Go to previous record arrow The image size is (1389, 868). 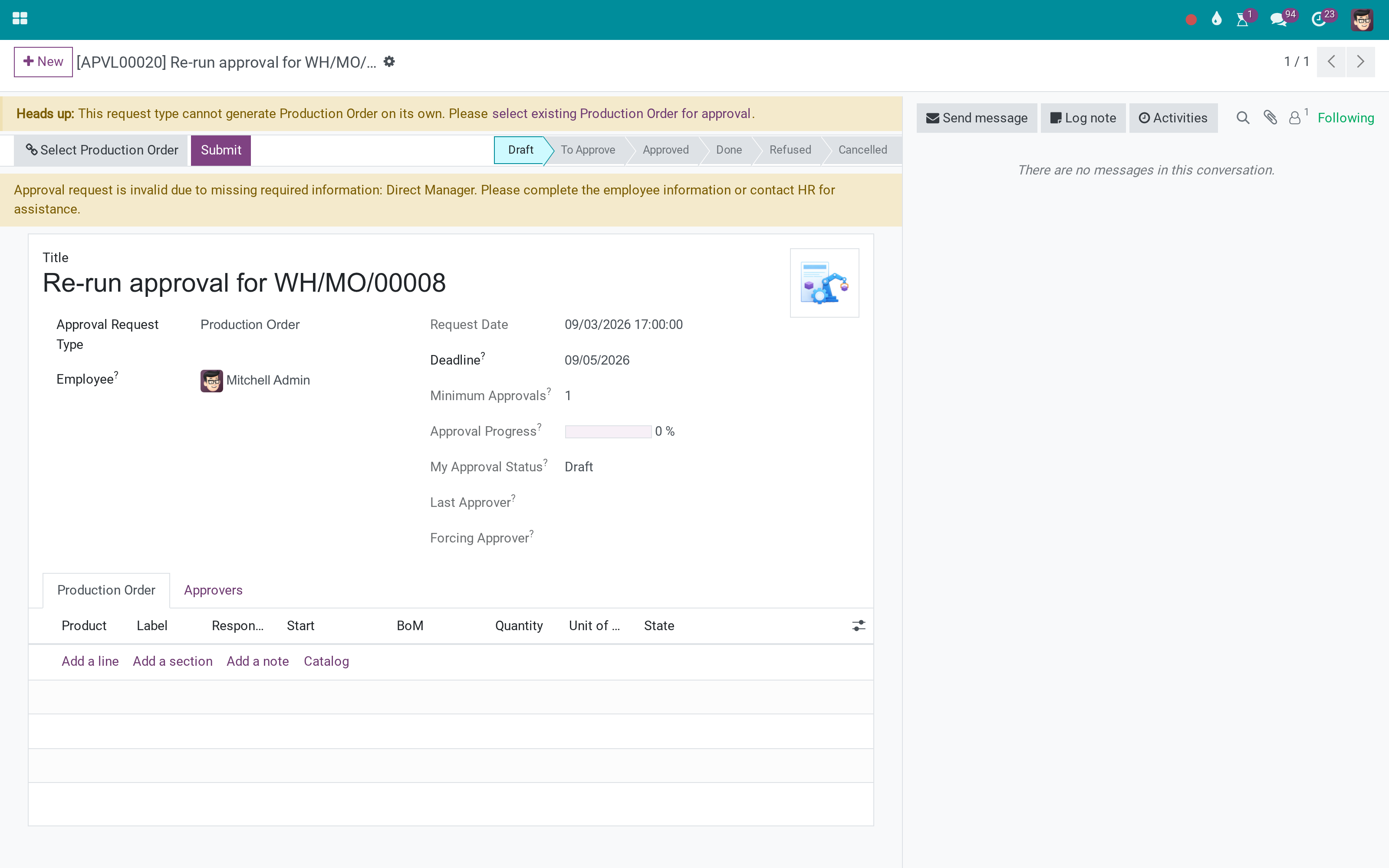pos(1331,62)
